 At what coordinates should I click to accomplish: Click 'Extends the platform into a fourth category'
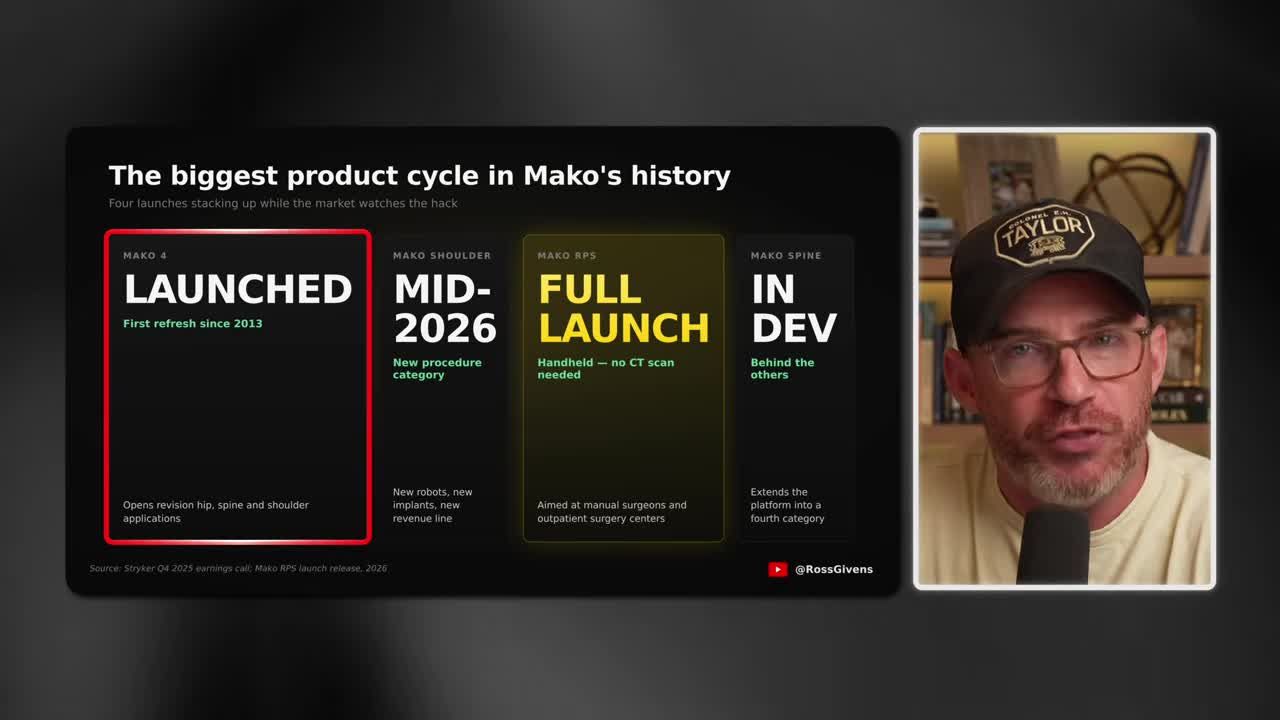(x=788, y=505)
